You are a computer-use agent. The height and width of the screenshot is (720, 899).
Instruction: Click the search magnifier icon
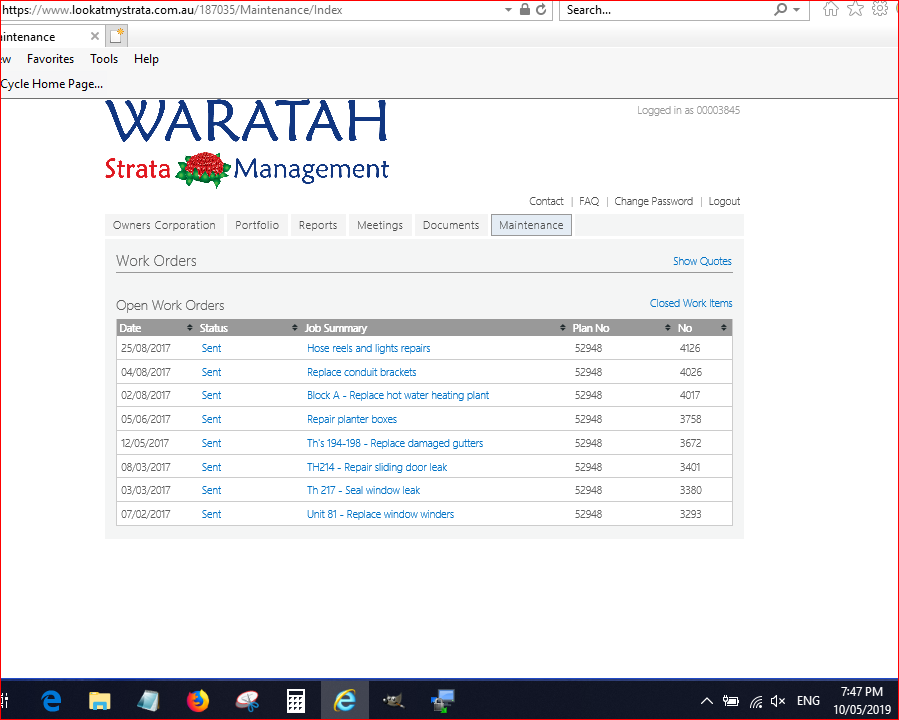[x=780, y=9]
